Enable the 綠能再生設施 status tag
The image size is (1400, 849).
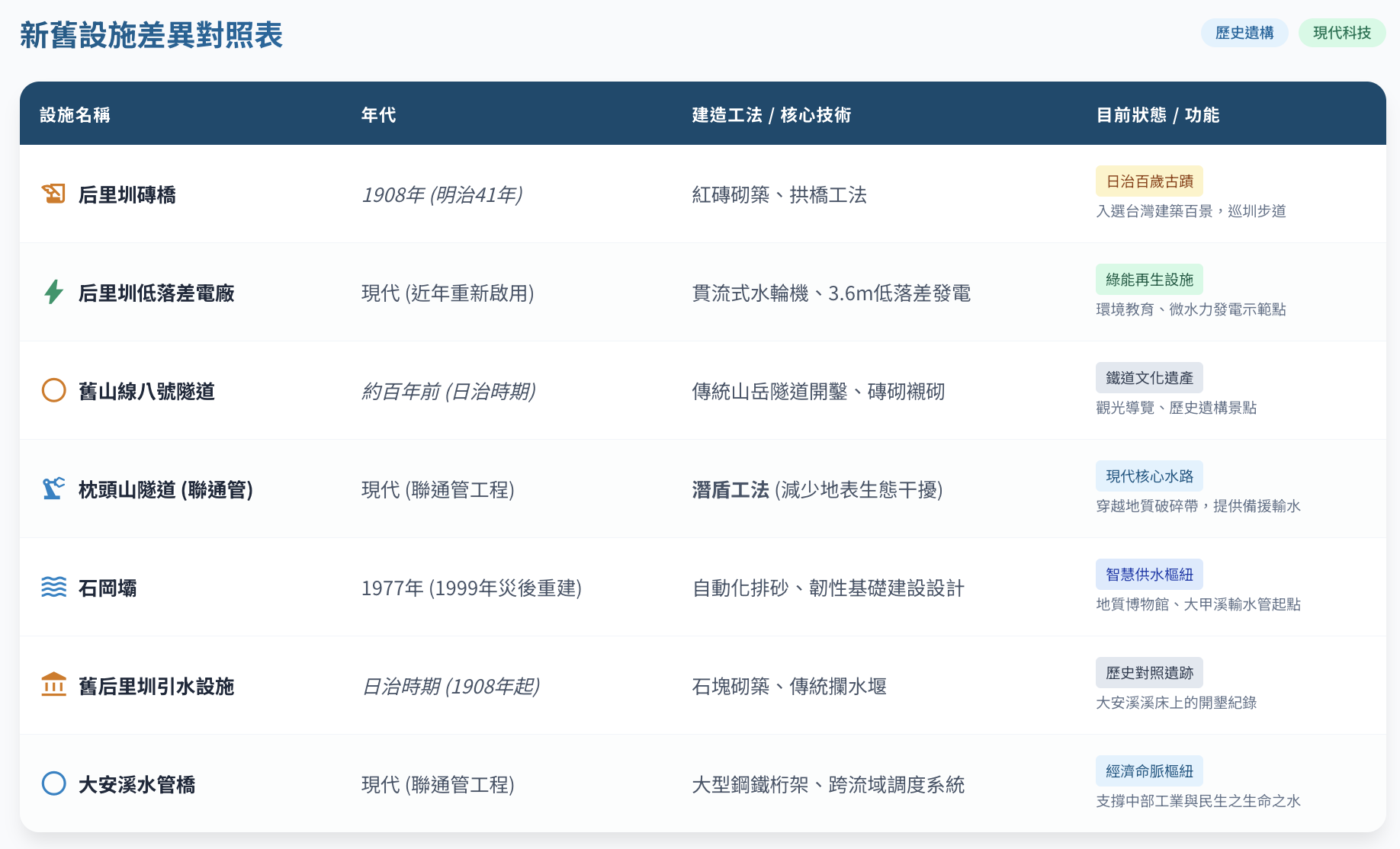point(1148,280)
